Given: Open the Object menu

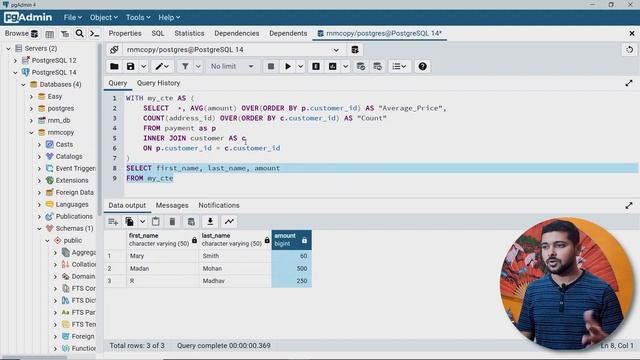Looking at the screenshot, I should pyautogui.click(x=103, y=18).
